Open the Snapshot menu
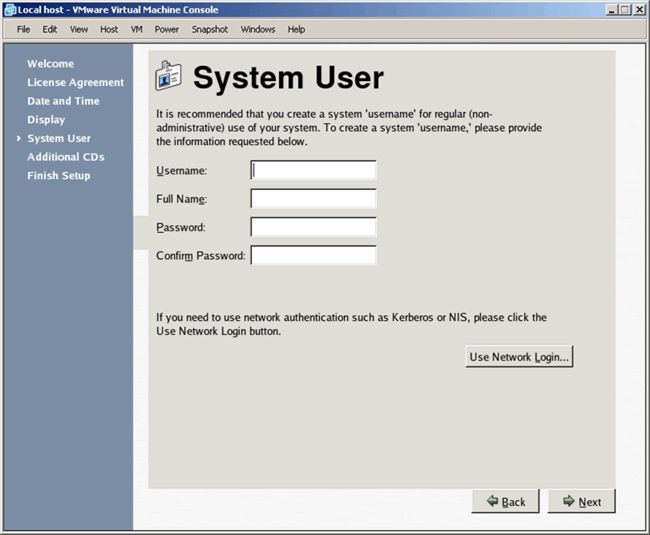The height and width of the screenshot is (535, 650). tap(210, 29)
